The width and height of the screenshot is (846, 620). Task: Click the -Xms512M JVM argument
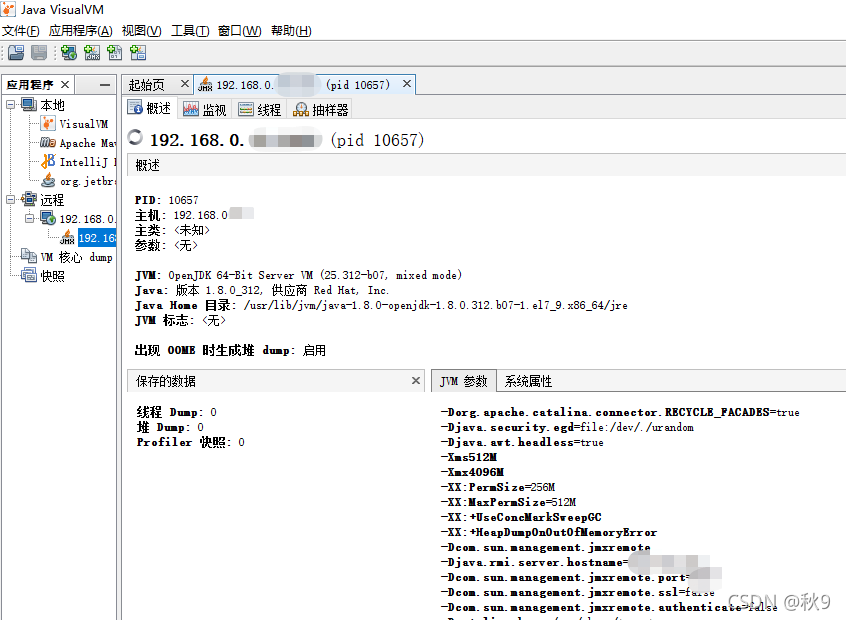pyautogui.click(x=469, y=457)
